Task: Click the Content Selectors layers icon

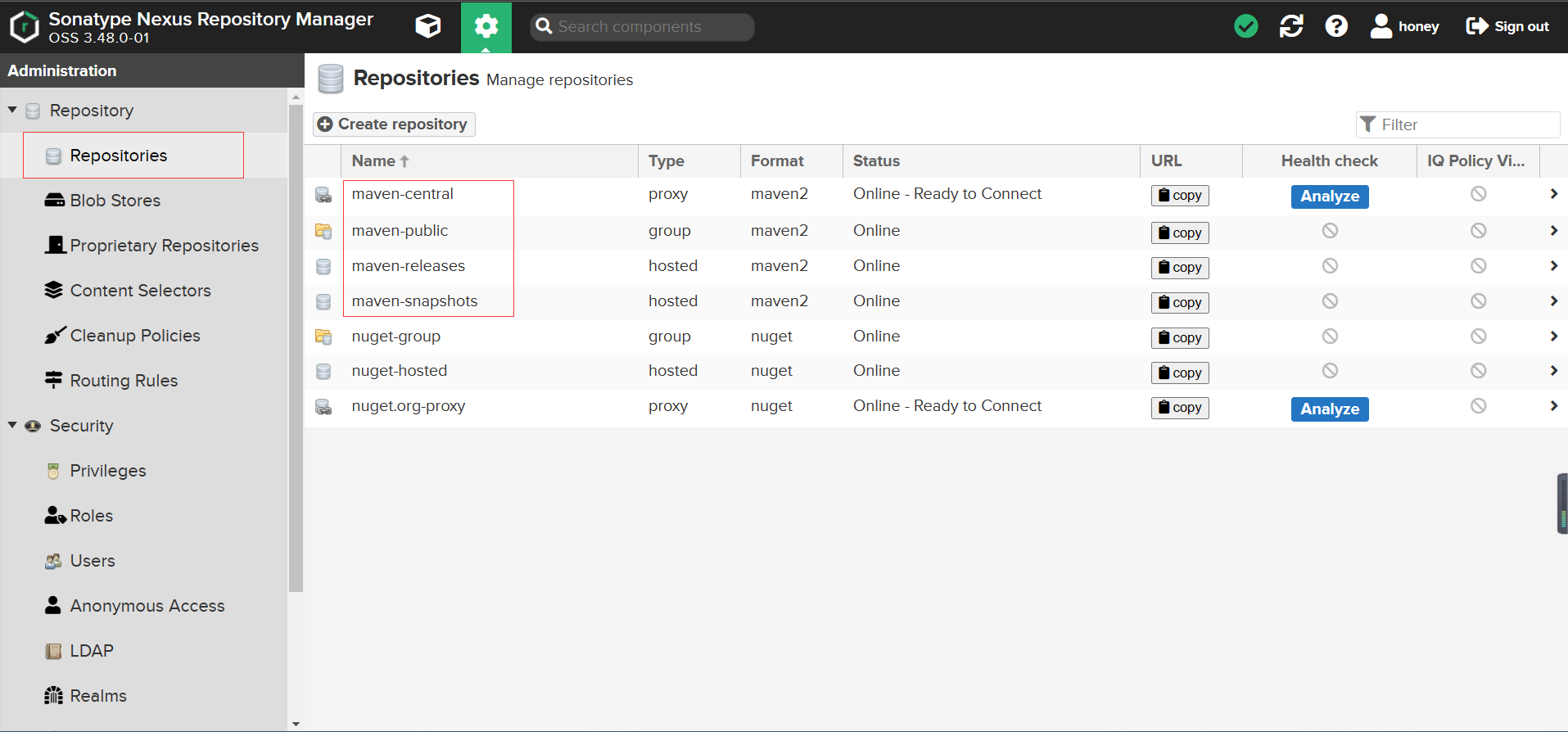Action: click(54, 290)
